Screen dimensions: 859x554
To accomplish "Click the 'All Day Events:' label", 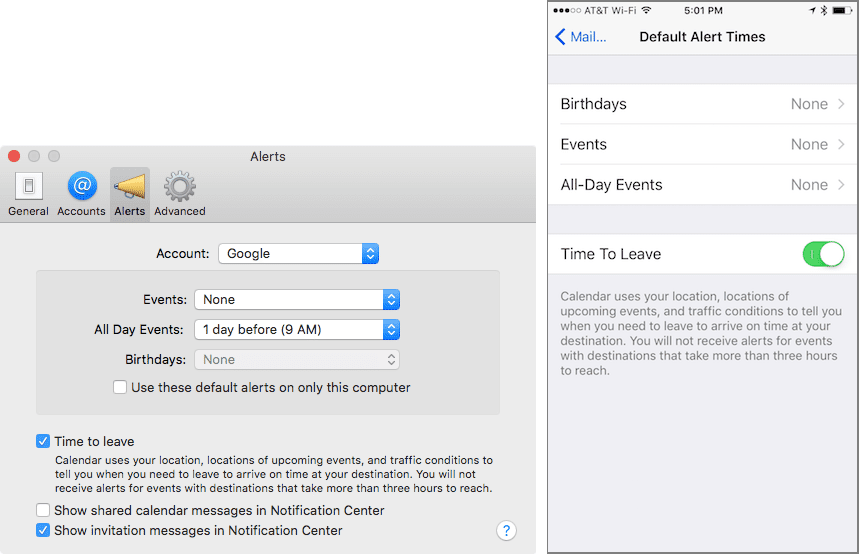I will click(x=139, y=330).
